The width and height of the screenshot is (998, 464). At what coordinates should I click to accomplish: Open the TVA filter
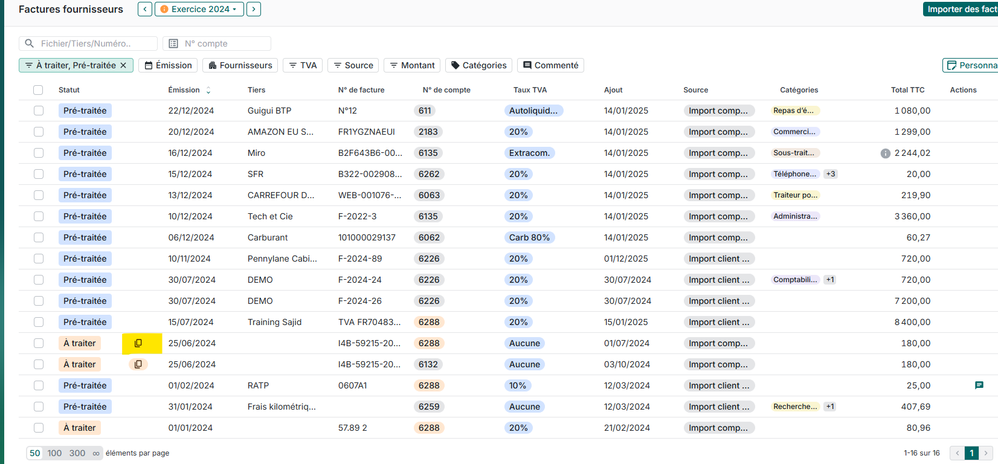point(303,65)
